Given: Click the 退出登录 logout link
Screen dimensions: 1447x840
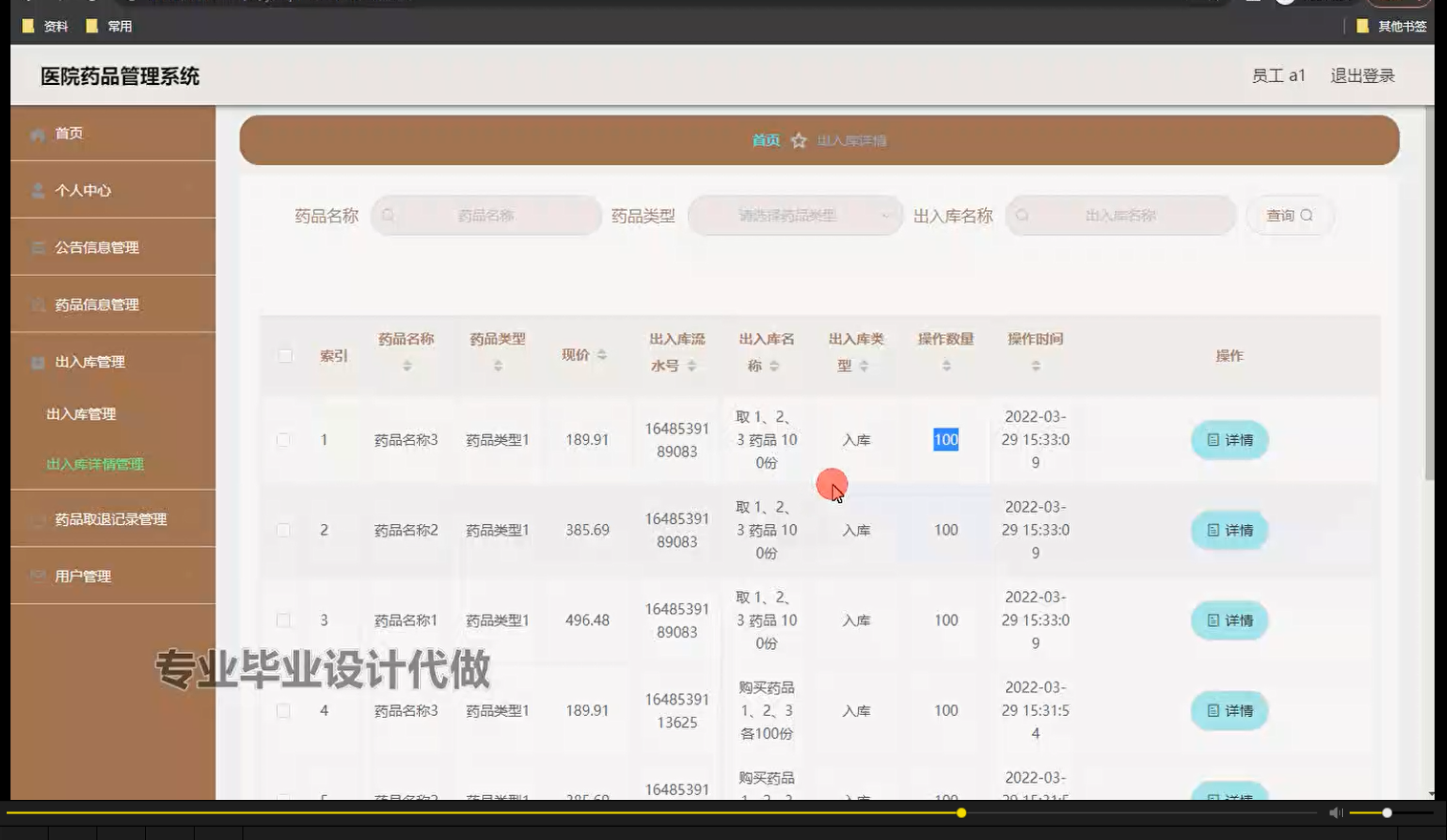Looking at the screenshot, I should coord(1362,74).
